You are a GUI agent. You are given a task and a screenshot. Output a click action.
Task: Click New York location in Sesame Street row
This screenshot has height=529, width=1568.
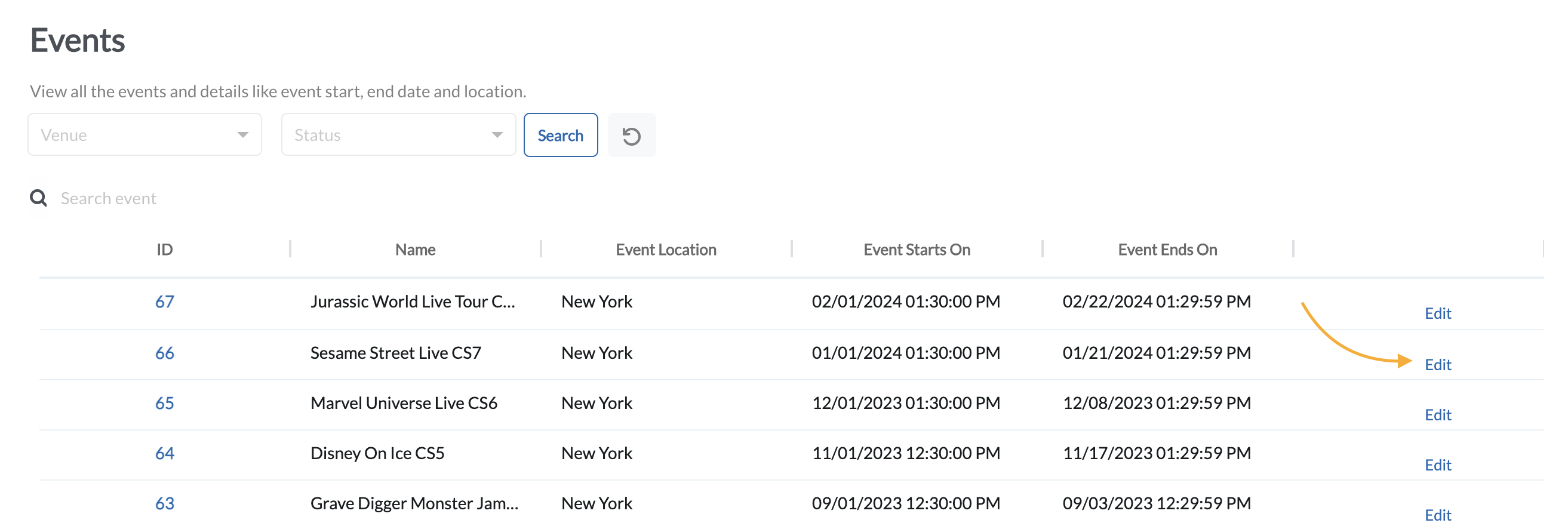[597, 352]
